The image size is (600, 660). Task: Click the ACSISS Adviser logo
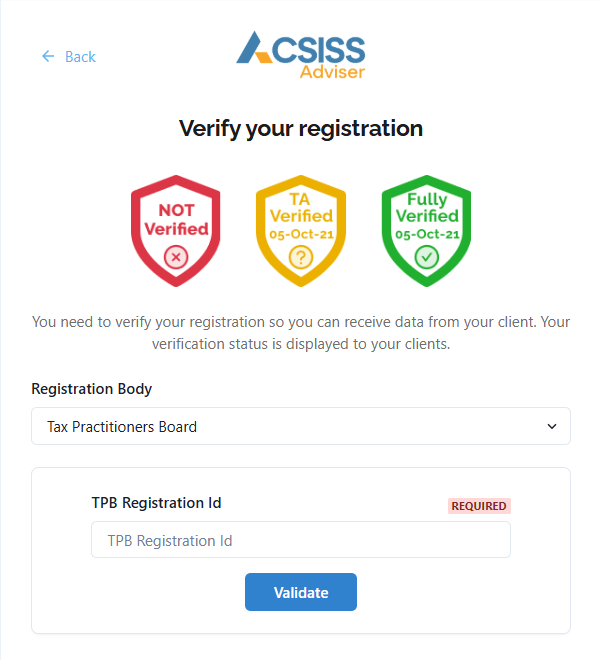click(x=301, y=55)
